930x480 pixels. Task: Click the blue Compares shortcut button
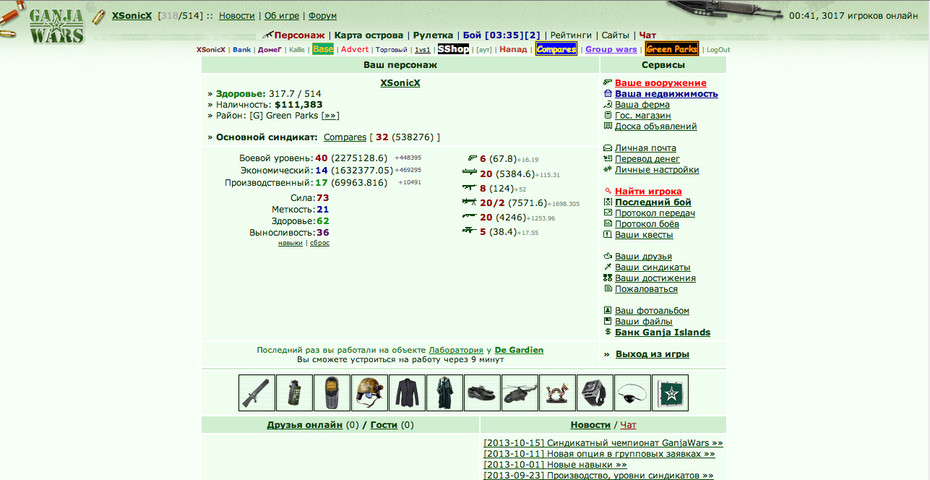556,49
